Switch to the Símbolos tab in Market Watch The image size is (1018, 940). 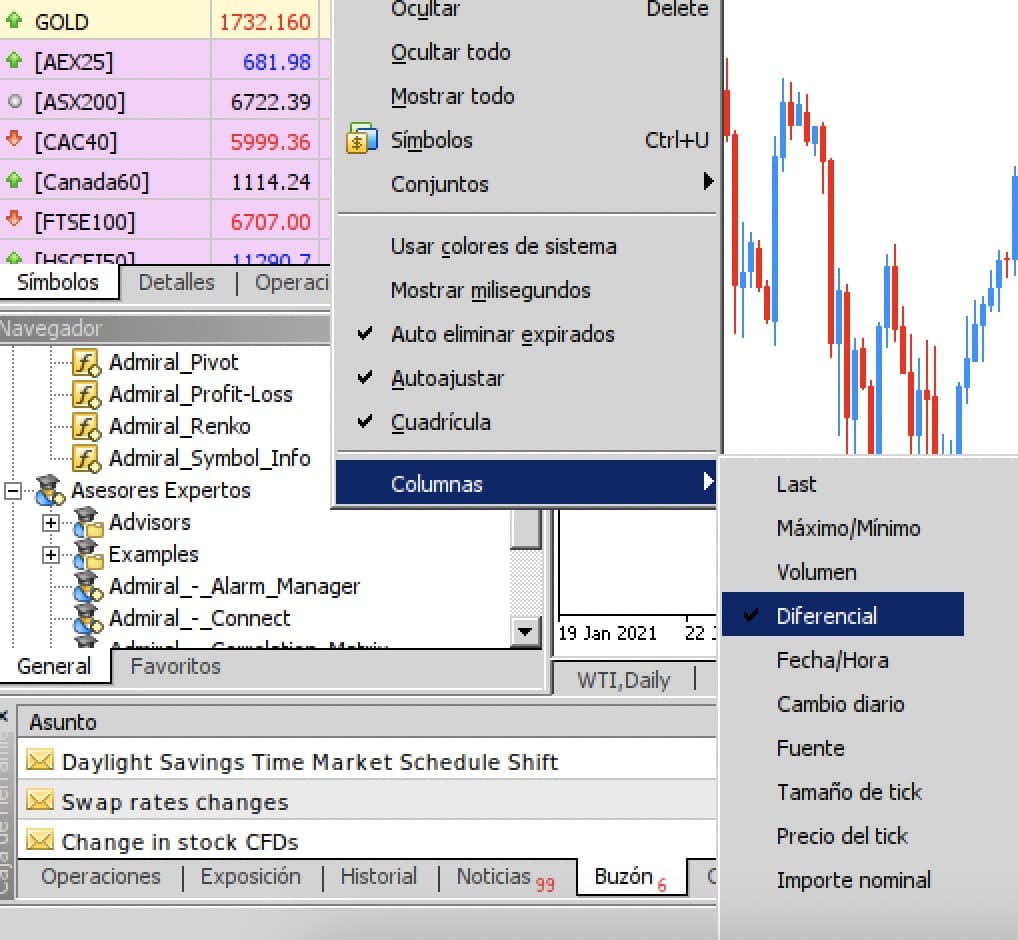click(x=58, y=282)
